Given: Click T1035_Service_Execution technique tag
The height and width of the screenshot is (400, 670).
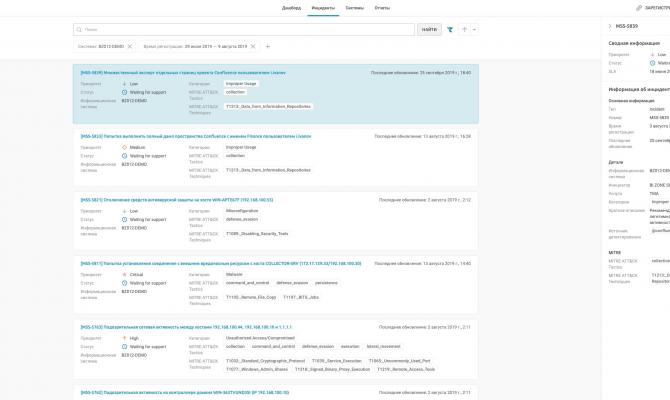Looking at the screenshot, I should [x=337, y=361].
